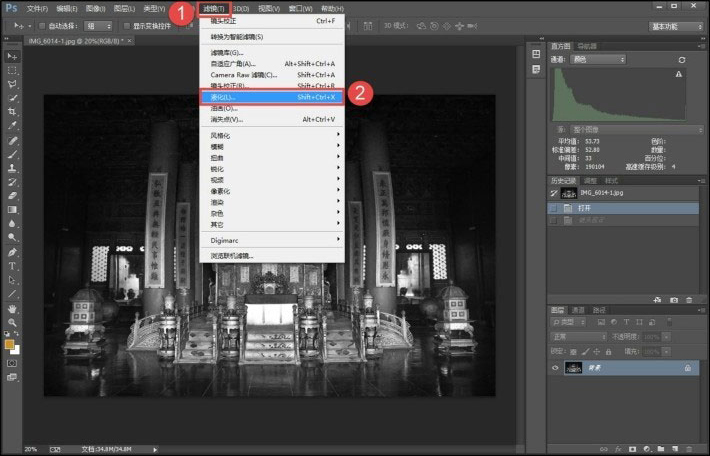Open the 图像(I) menu in the menu bar
The height and width of the screenshot is (456, 710).
pyautogui.click(x=96, y=8)
